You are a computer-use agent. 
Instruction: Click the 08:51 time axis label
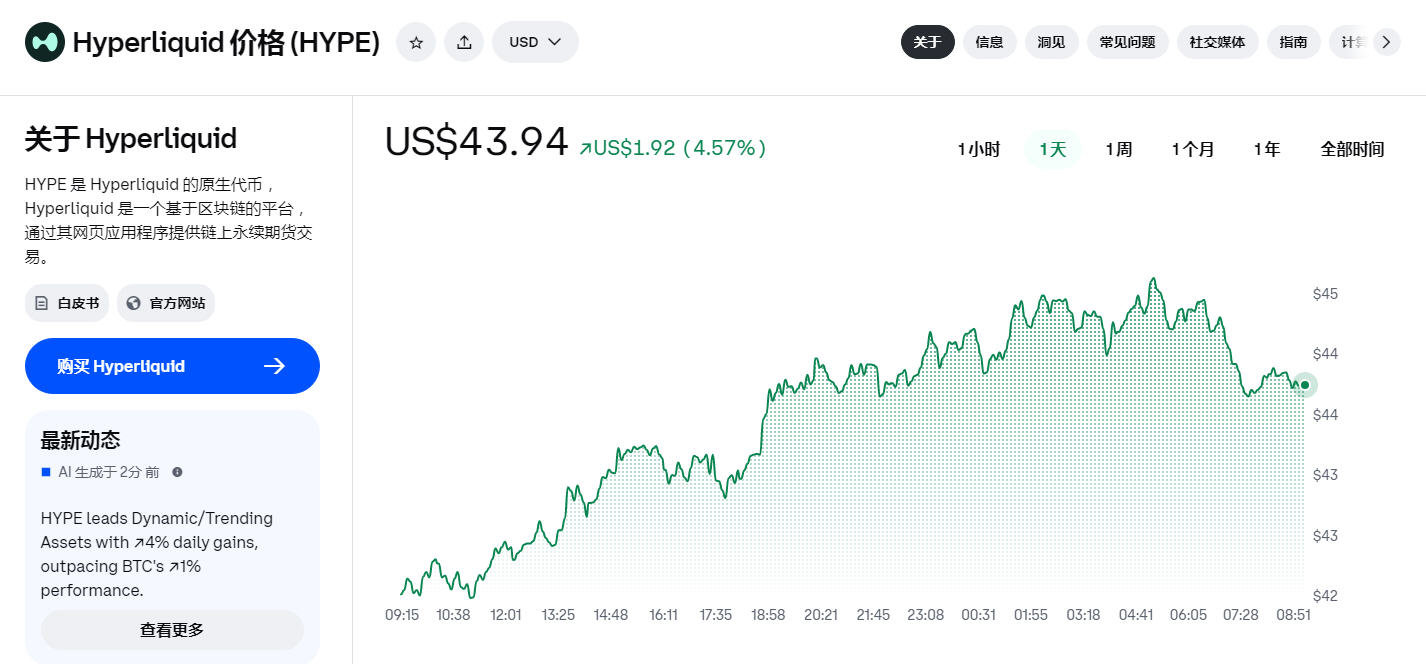[1293, 615]
